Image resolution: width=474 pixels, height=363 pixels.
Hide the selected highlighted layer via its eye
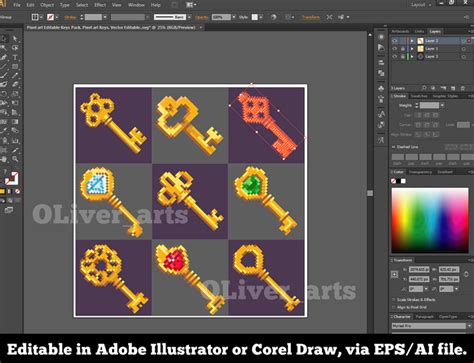click(x=395, y=41)
